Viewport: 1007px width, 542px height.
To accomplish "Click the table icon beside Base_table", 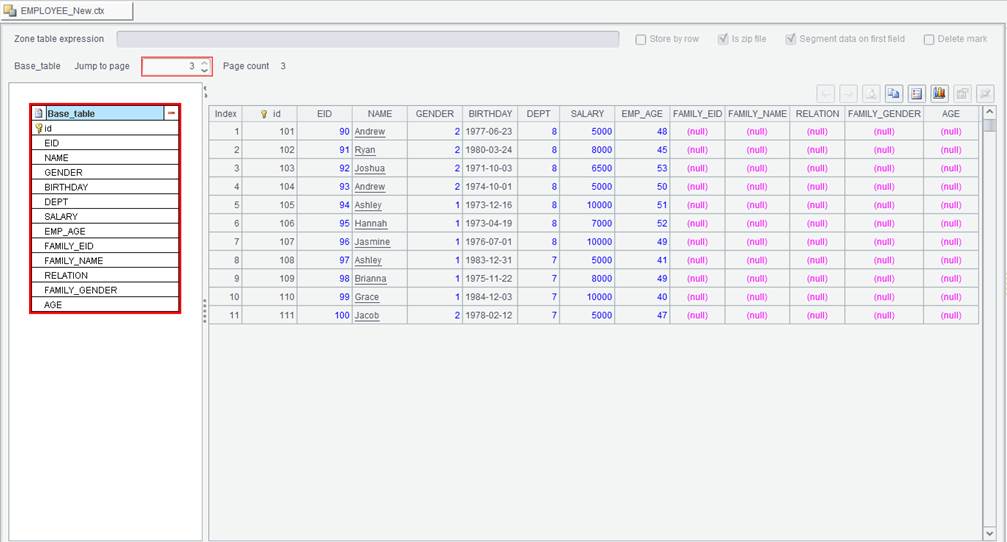I will (39, 113).
